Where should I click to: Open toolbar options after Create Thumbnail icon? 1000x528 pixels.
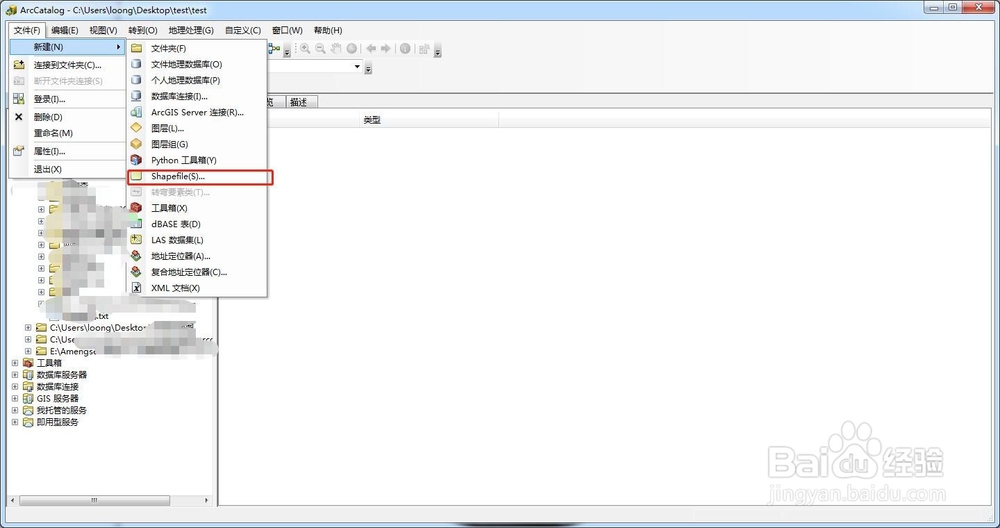438,50
